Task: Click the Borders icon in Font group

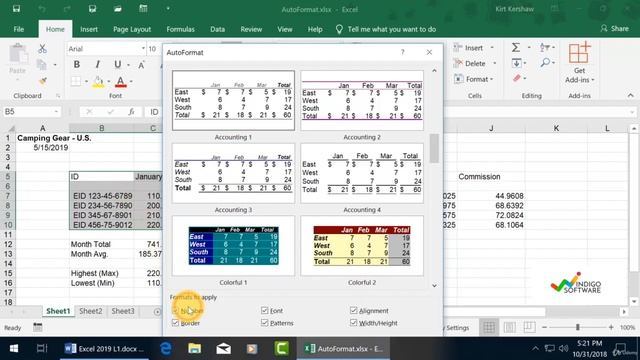Action: [x=76, y=81]
